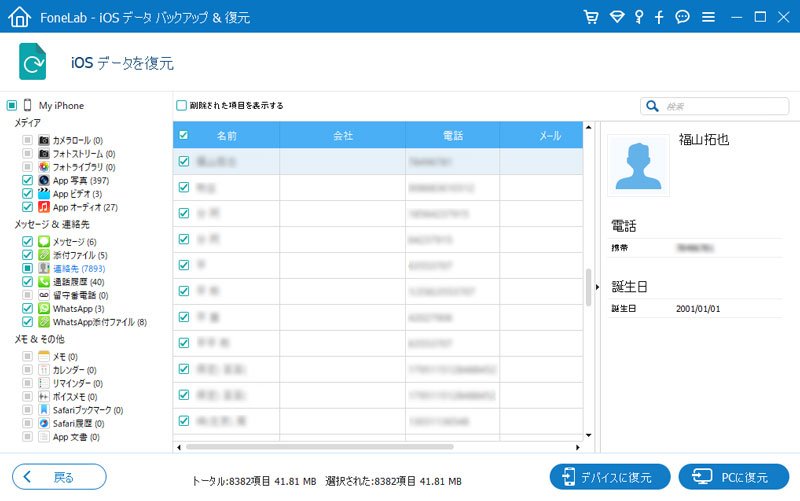
Task: Click the App オーディオ music icon
Action: pos(44,207)
